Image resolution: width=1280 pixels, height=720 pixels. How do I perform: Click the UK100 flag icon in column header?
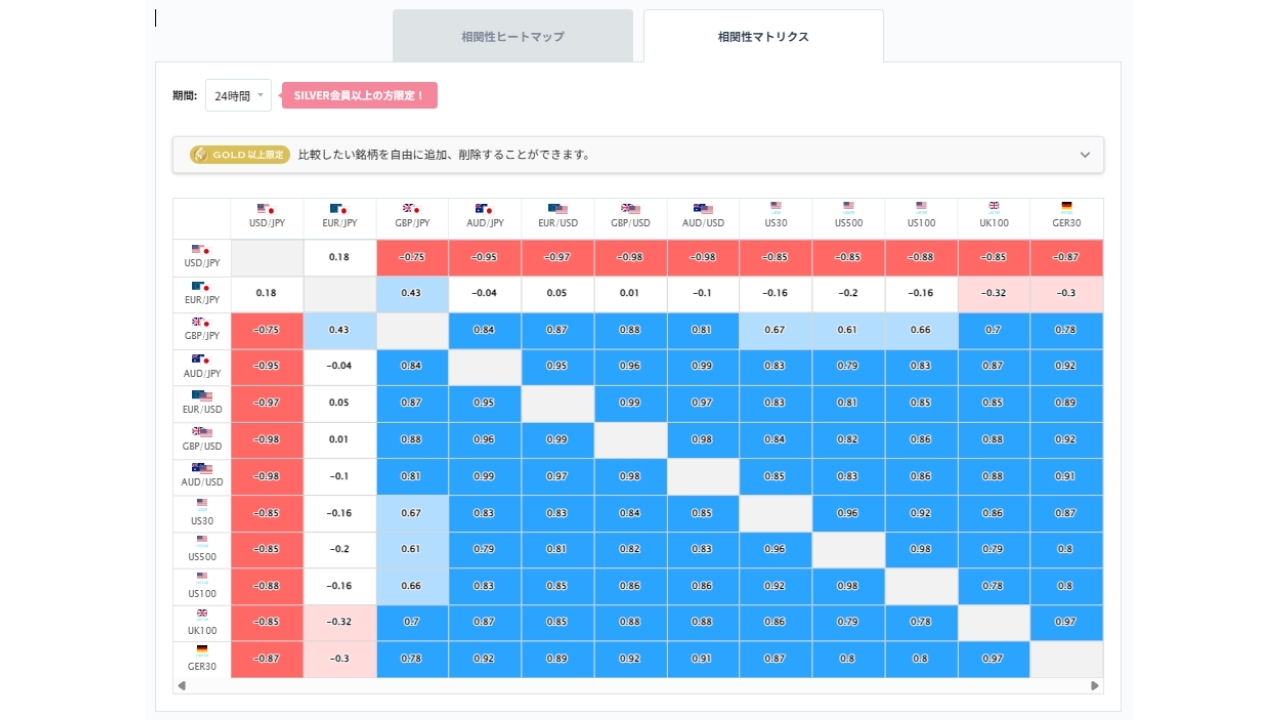point(994,207)
